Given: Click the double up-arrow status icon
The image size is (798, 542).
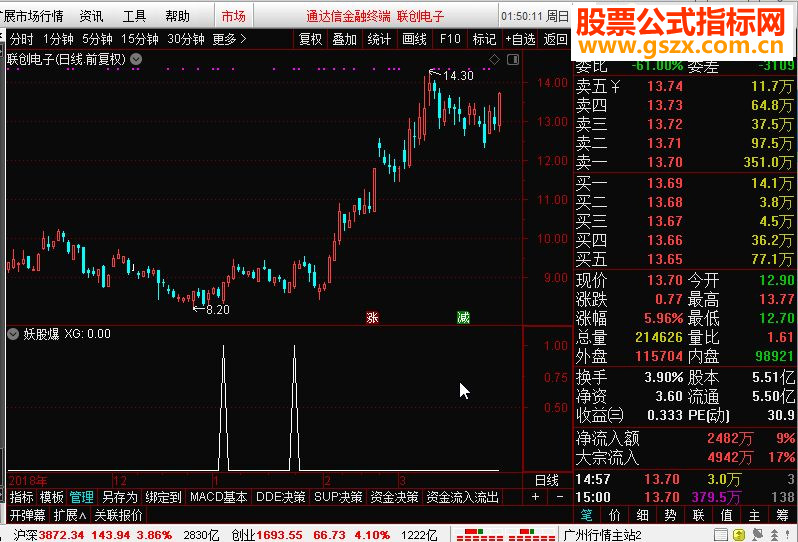Looking at the screenshot, I should point(775,535).
